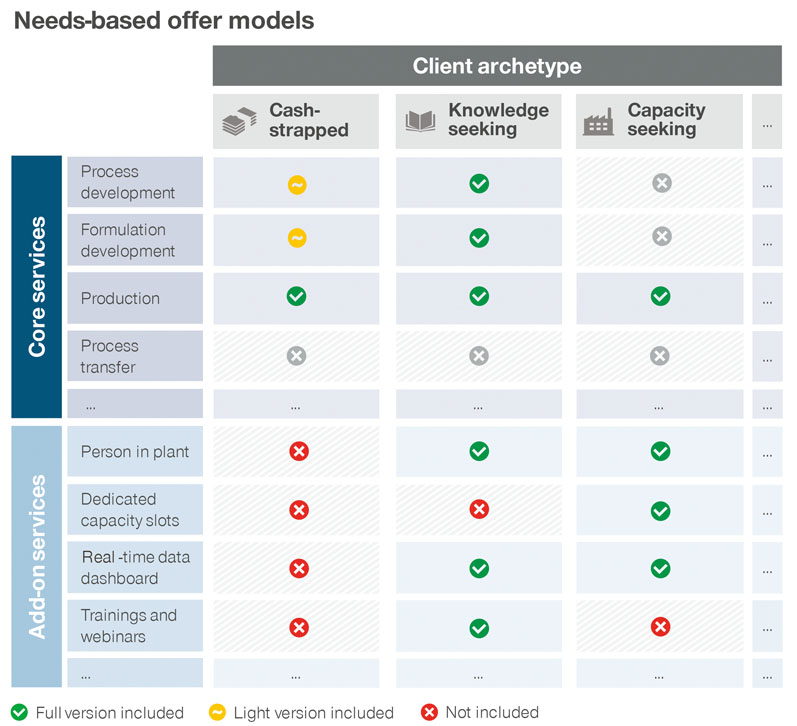The width and height of the screenshot is (797, 726).
Task: Expand the ellipsis row under Process transfer
Action: 134,404
